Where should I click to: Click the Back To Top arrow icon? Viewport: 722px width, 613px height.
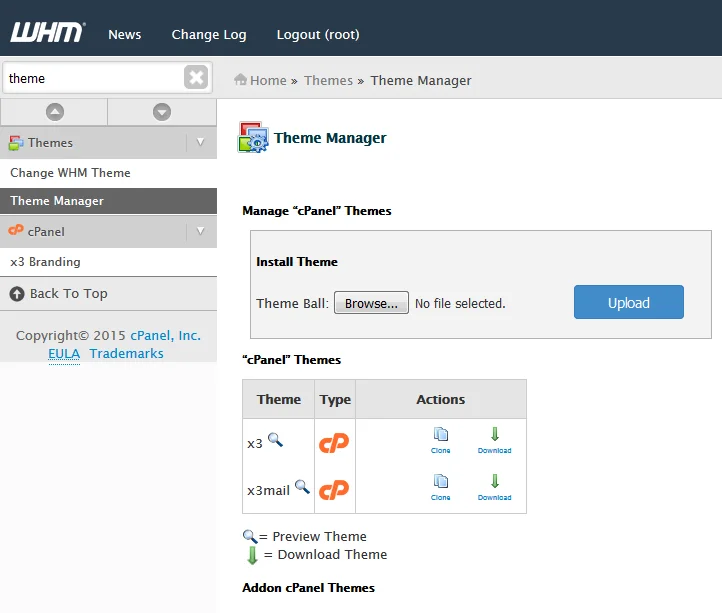coord(17,294)
